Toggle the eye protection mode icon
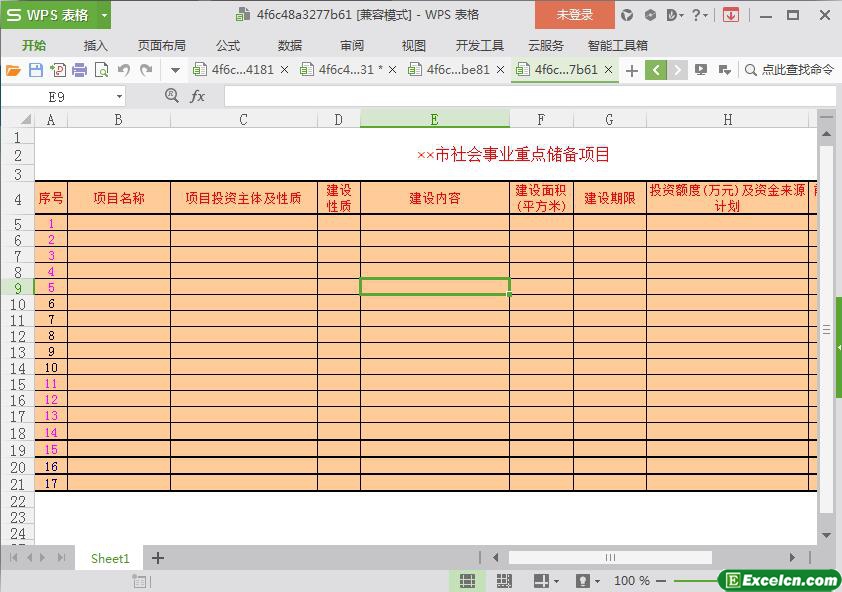This screenshot has width=842, height=592. coord(583,580)
